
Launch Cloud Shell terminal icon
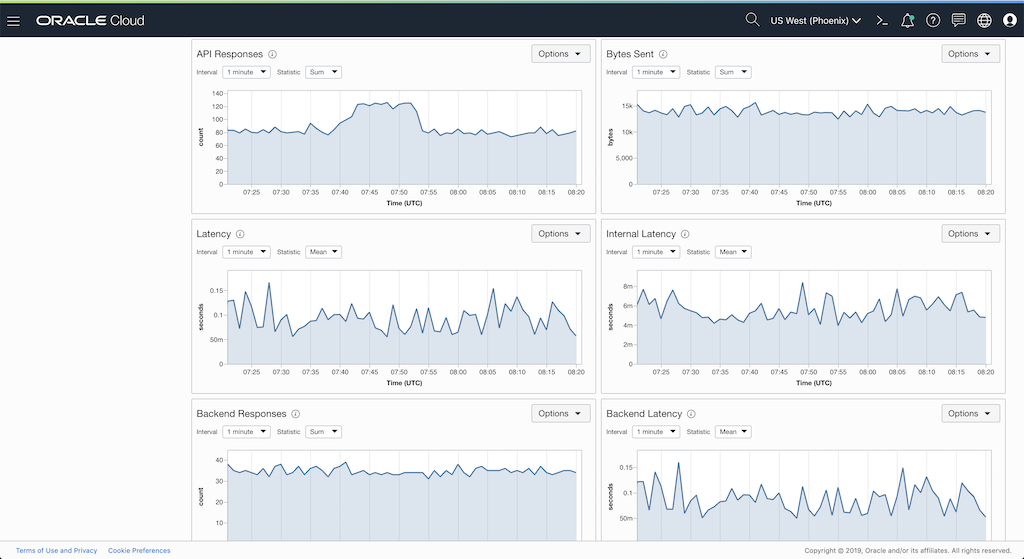click(882, 20)
